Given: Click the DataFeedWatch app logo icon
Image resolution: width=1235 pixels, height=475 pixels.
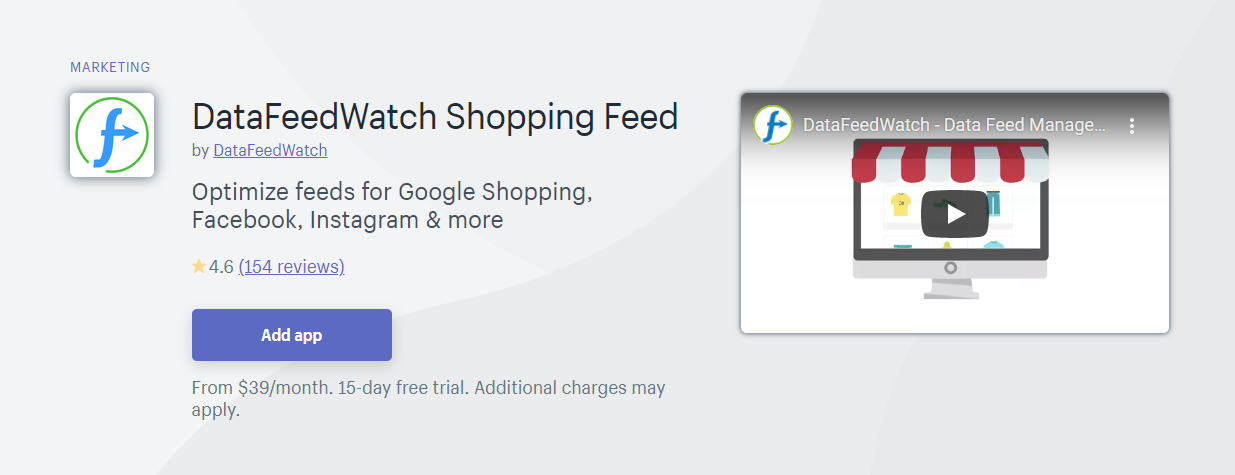Looking at the screenshot, I should point(112,135).
